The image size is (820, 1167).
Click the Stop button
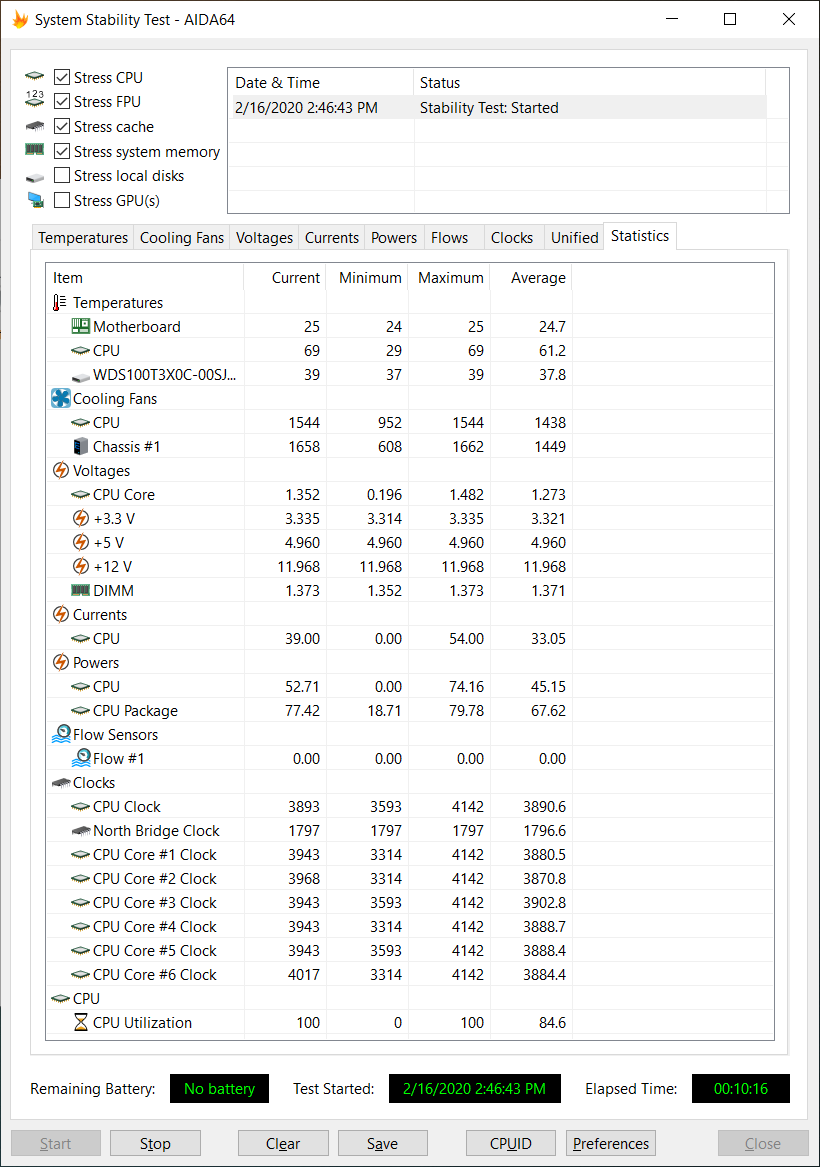tap(155, 1143)
